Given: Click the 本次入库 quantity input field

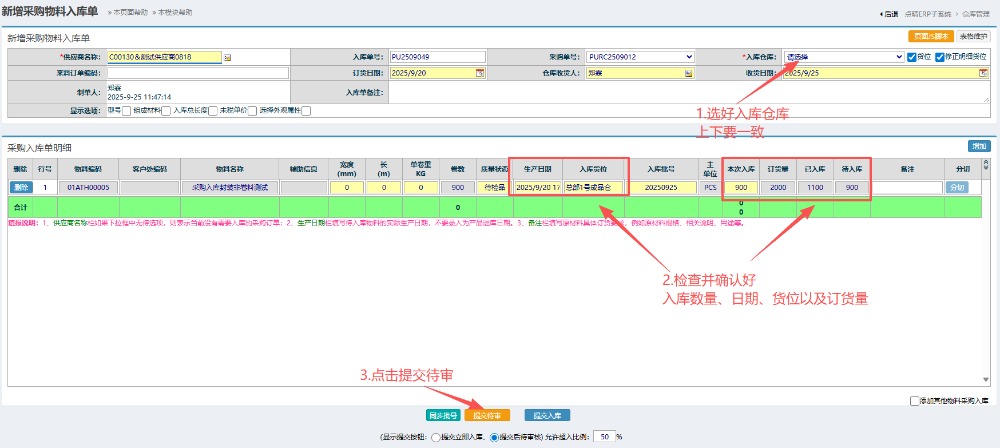Looking at the screenshot, I should coord(740,187).
